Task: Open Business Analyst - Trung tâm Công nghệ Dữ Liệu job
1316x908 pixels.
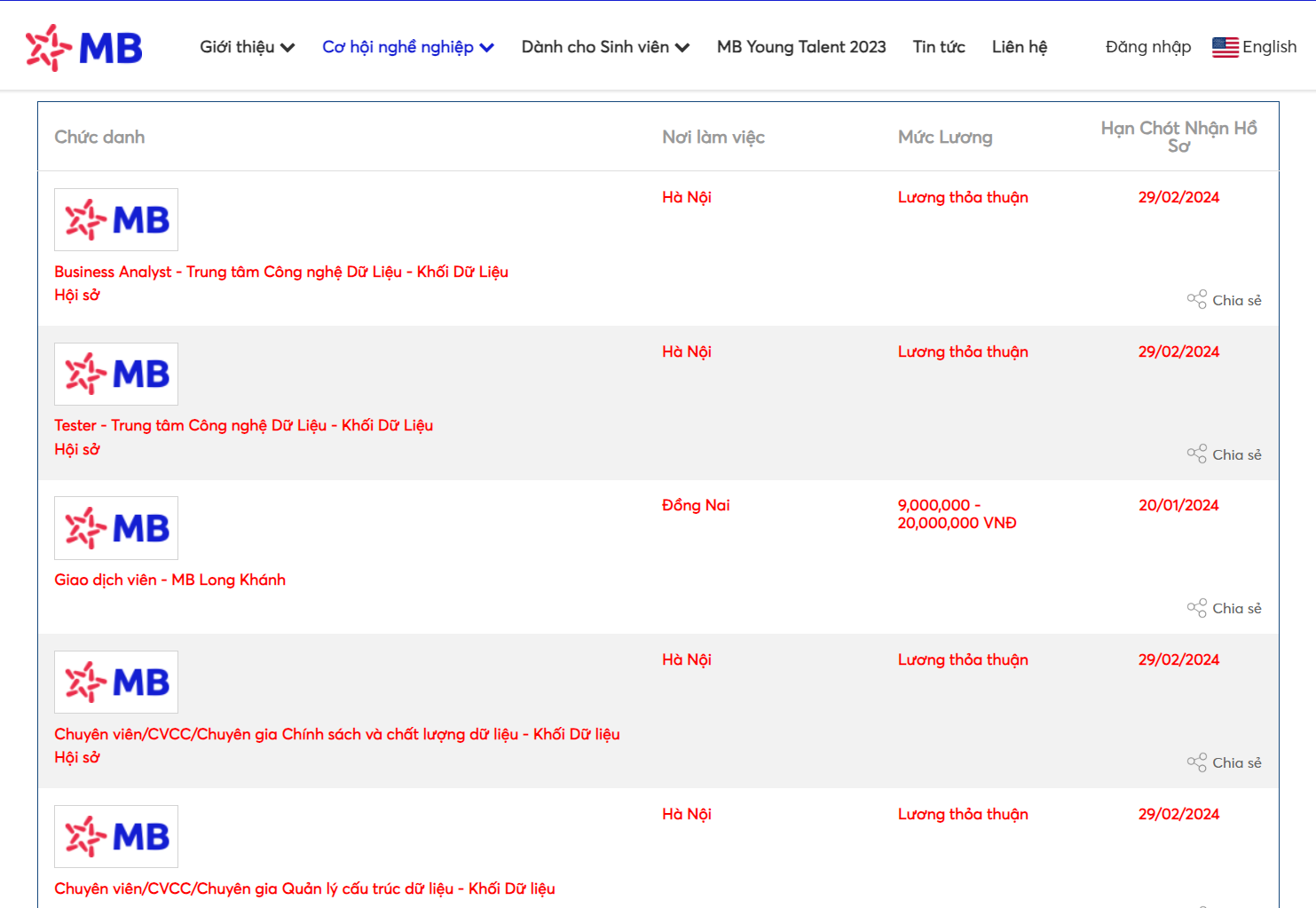Action: [281, 272]
